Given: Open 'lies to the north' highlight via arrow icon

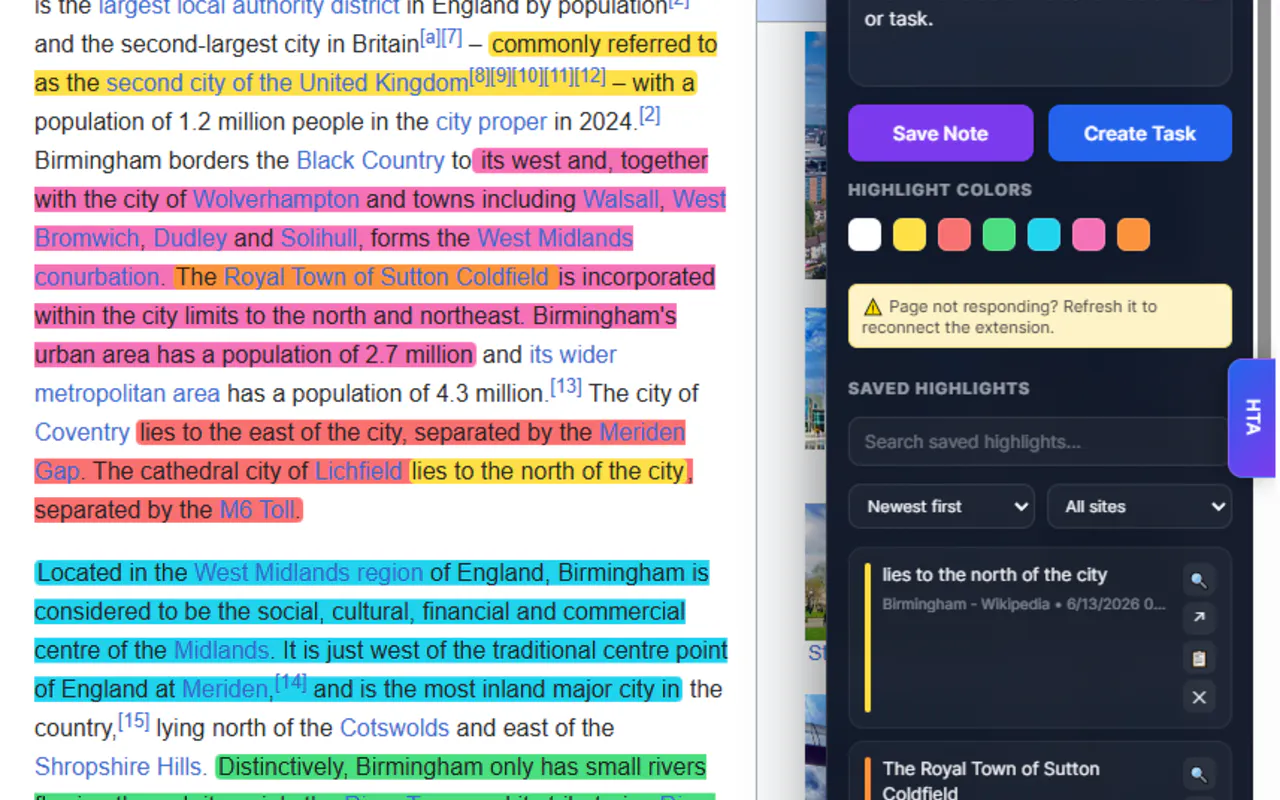Looking at the screenshot, I should point(1199,618).
